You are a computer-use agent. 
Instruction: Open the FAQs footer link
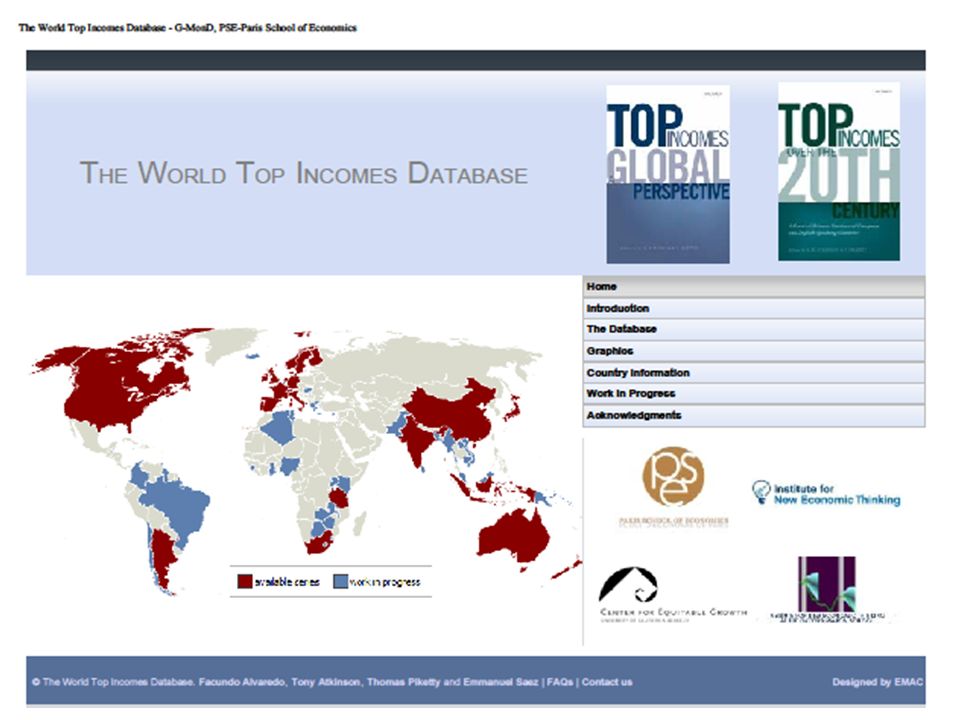tap(560, 682)
